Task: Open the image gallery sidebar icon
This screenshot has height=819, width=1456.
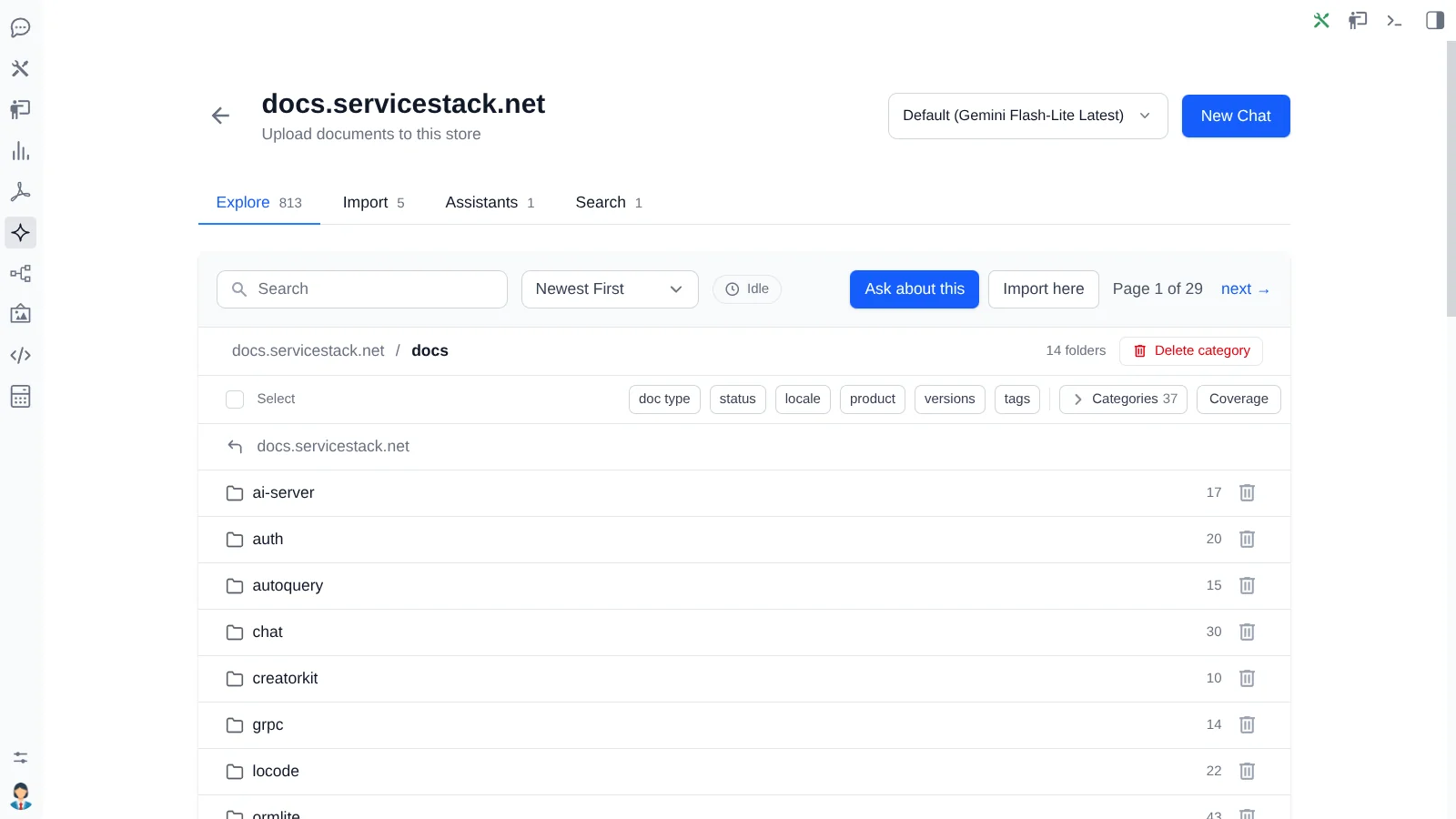Action: (20, 315)
